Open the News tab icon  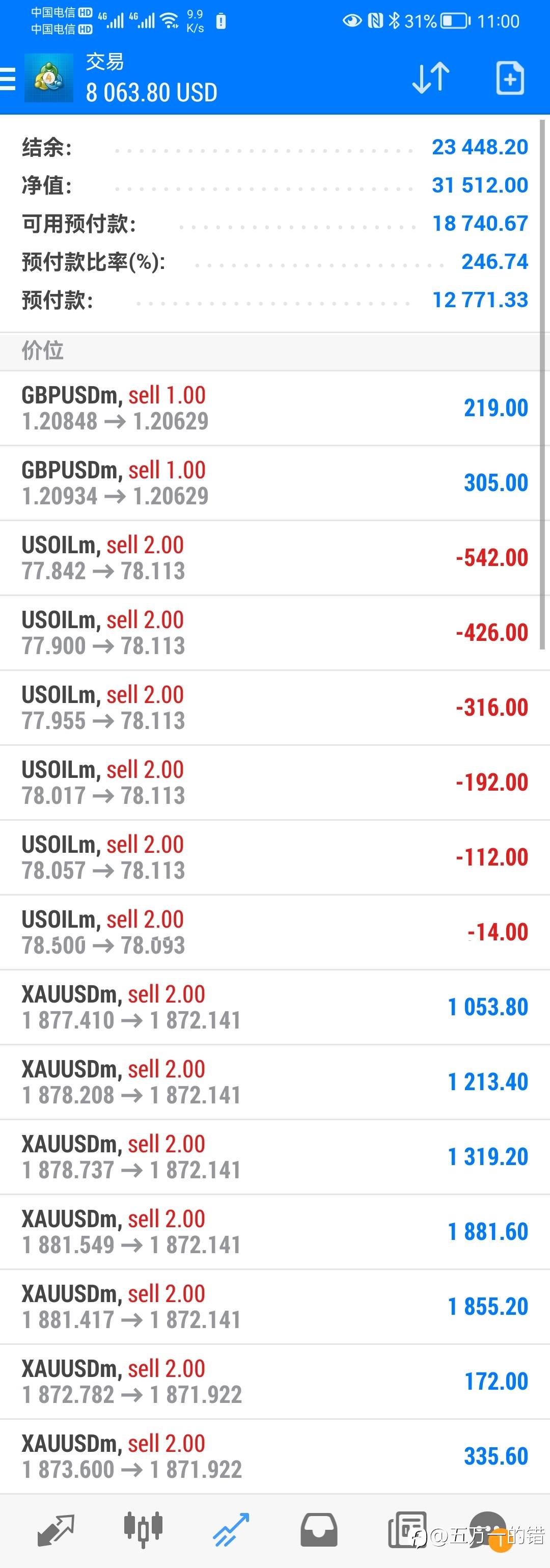[x=407, y=1530]
